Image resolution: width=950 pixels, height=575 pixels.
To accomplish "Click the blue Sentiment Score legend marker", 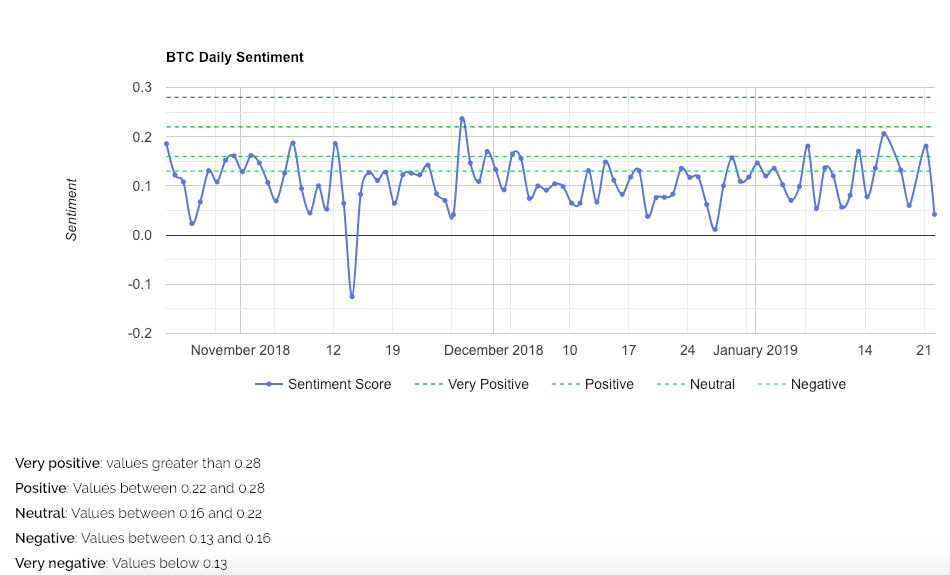I will (268, 384).
